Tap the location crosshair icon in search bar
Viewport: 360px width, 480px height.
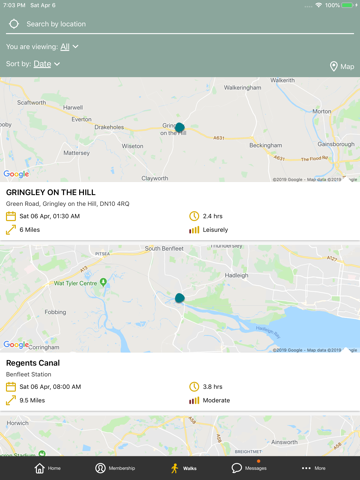click(x=14, y=24)
